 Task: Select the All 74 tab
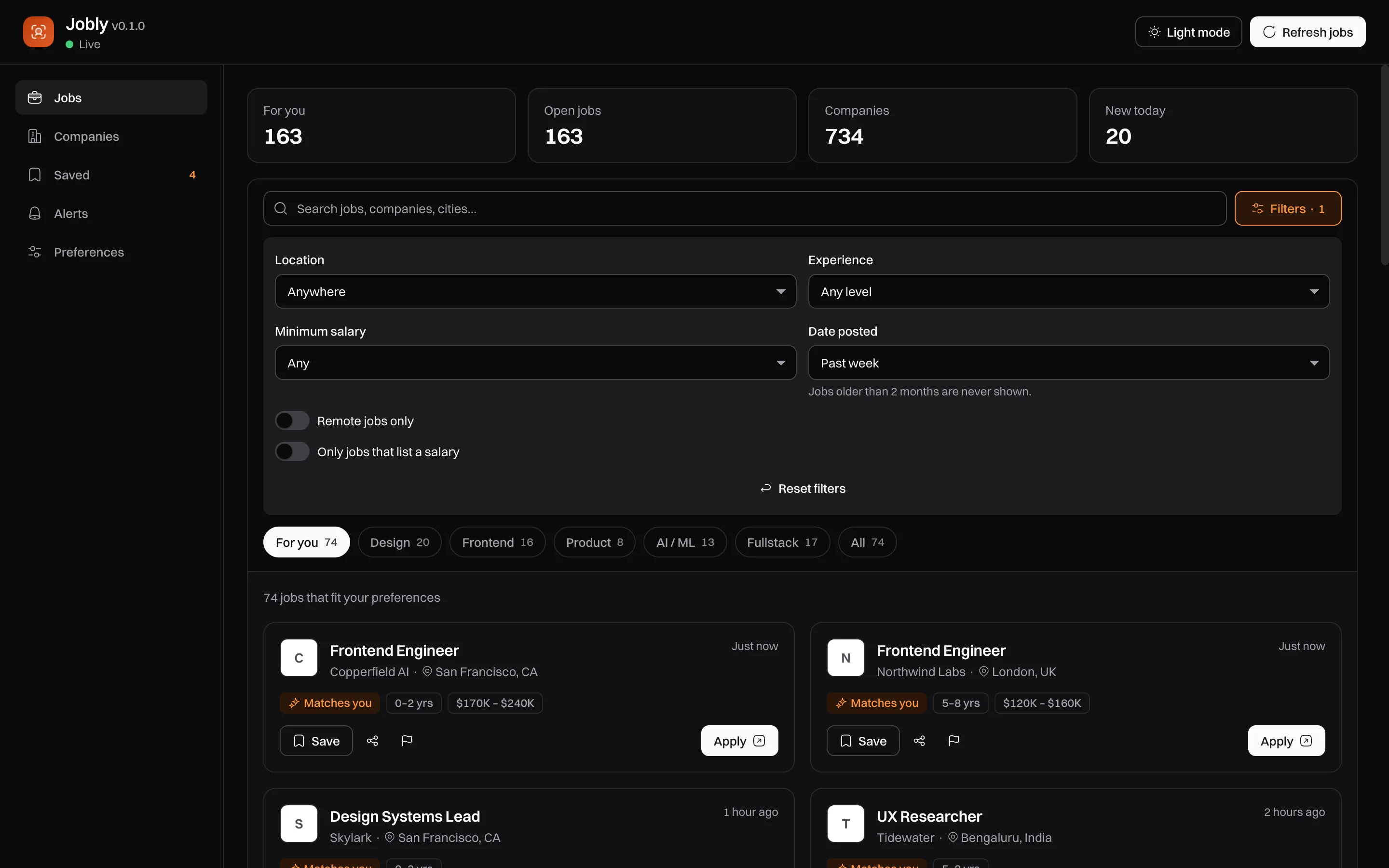(x=867, y=542)
